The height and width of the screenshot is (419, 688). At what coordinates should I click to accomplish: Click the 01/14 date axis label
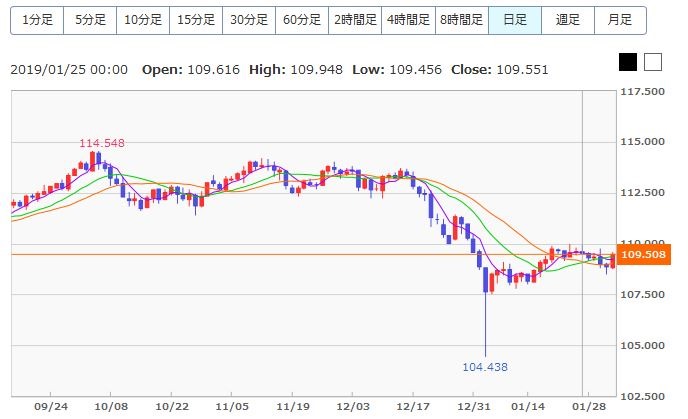528,407
